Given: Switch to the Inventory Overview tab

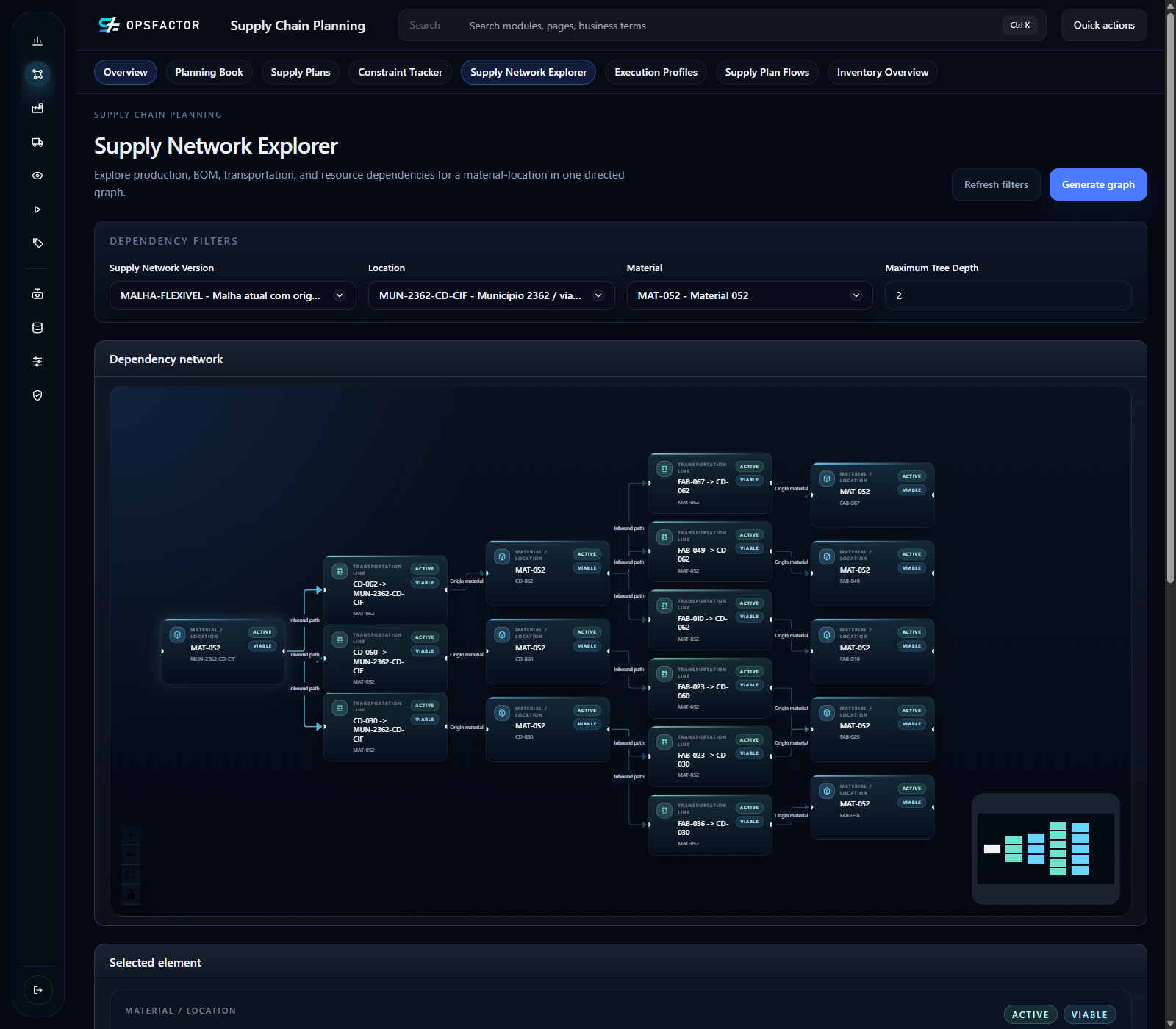Looking at the screenshot, I should [883, 72].
